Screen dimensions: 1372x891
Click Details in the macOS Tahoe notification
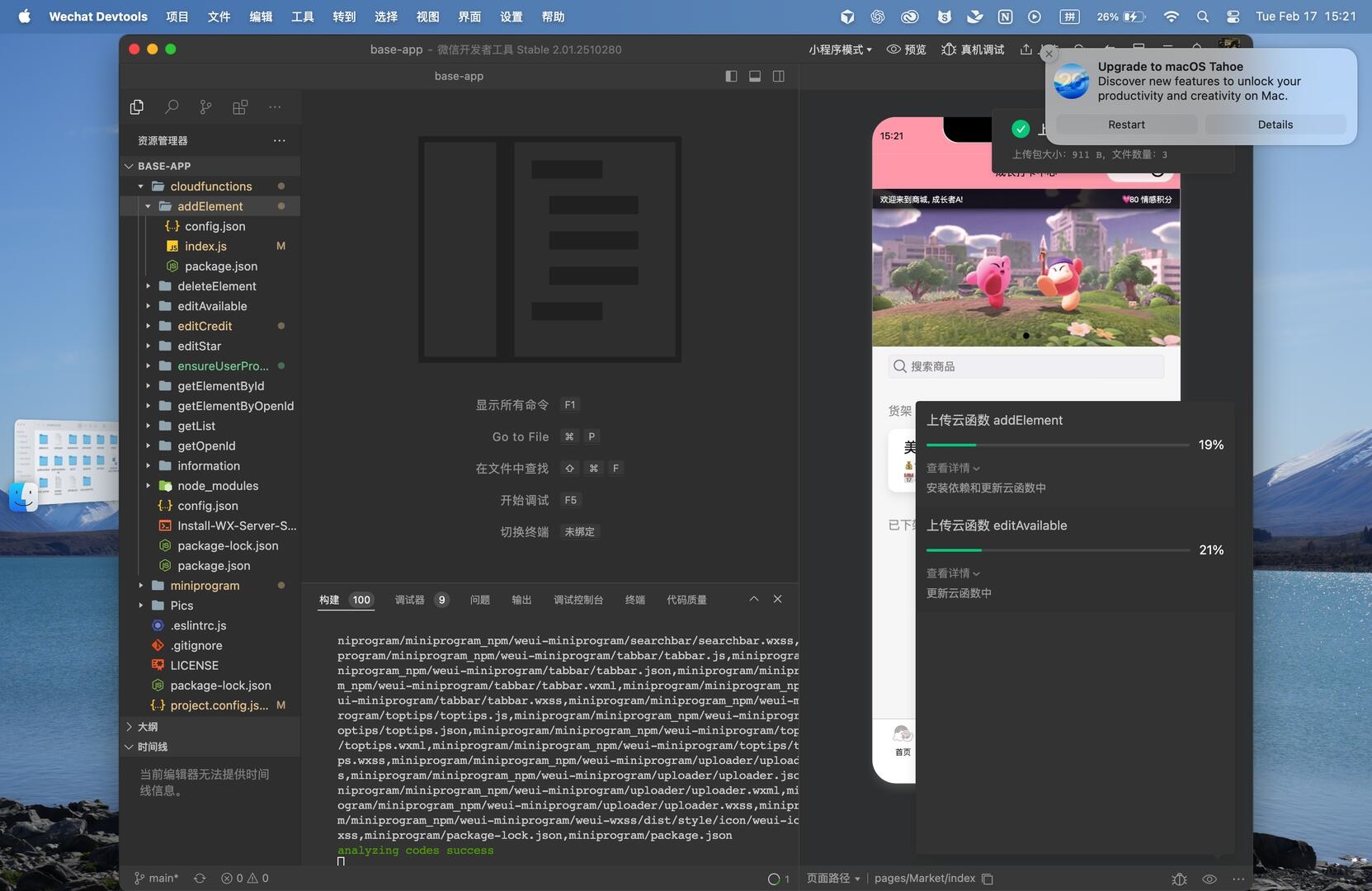(1275, 125)
